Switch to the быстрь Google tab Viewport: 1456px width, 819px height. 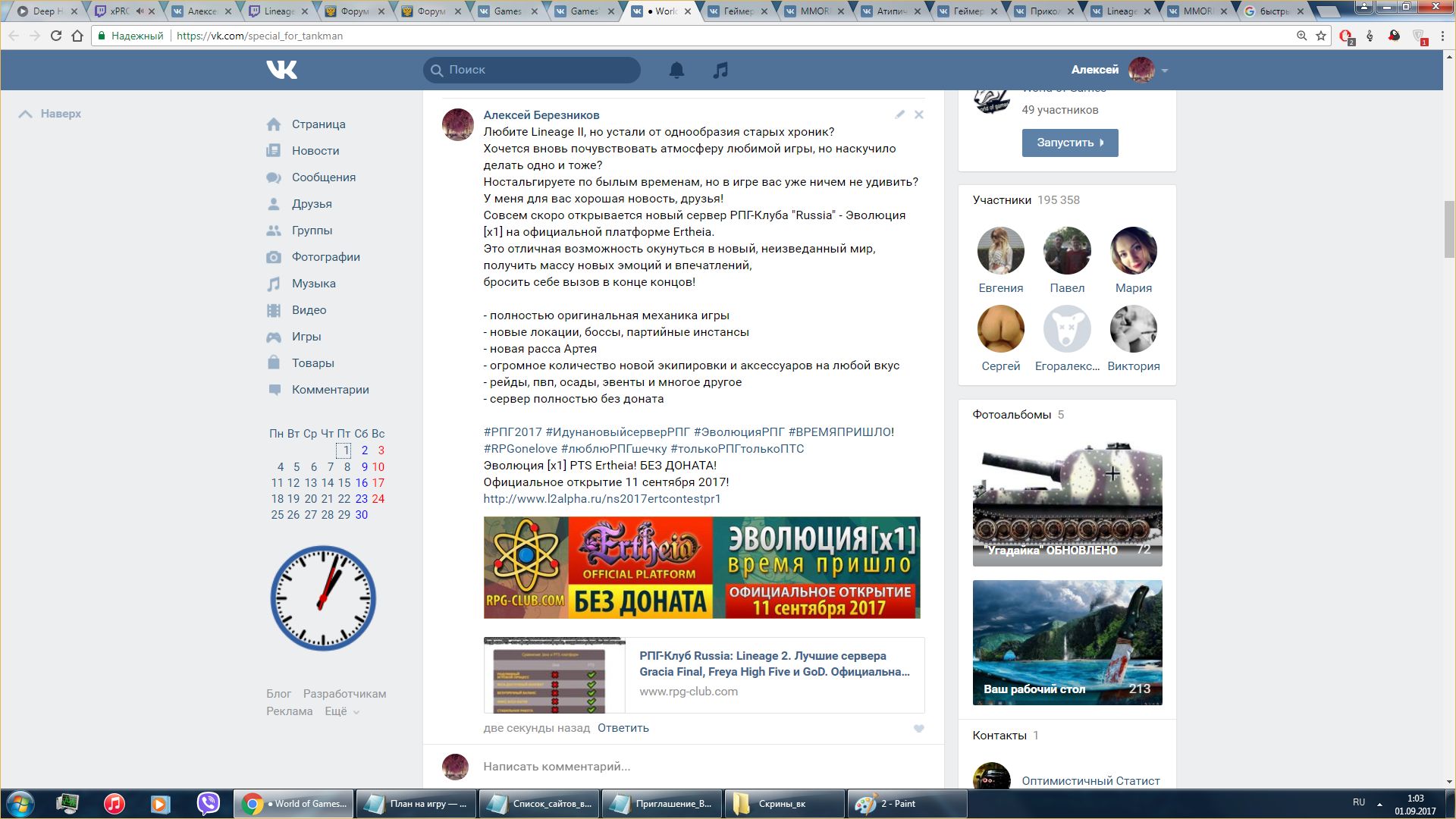tap(1274, 11)
